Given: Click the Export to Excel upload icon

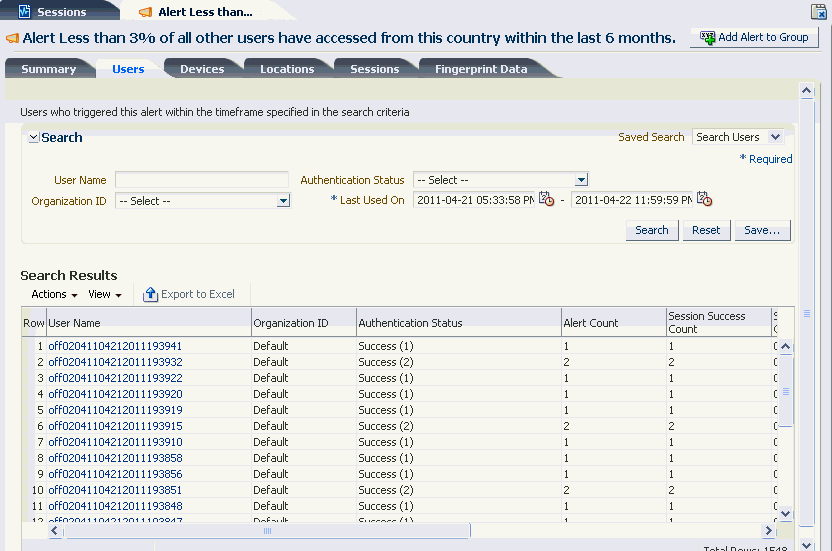Looking at the screenshot, I should point(150,294).
